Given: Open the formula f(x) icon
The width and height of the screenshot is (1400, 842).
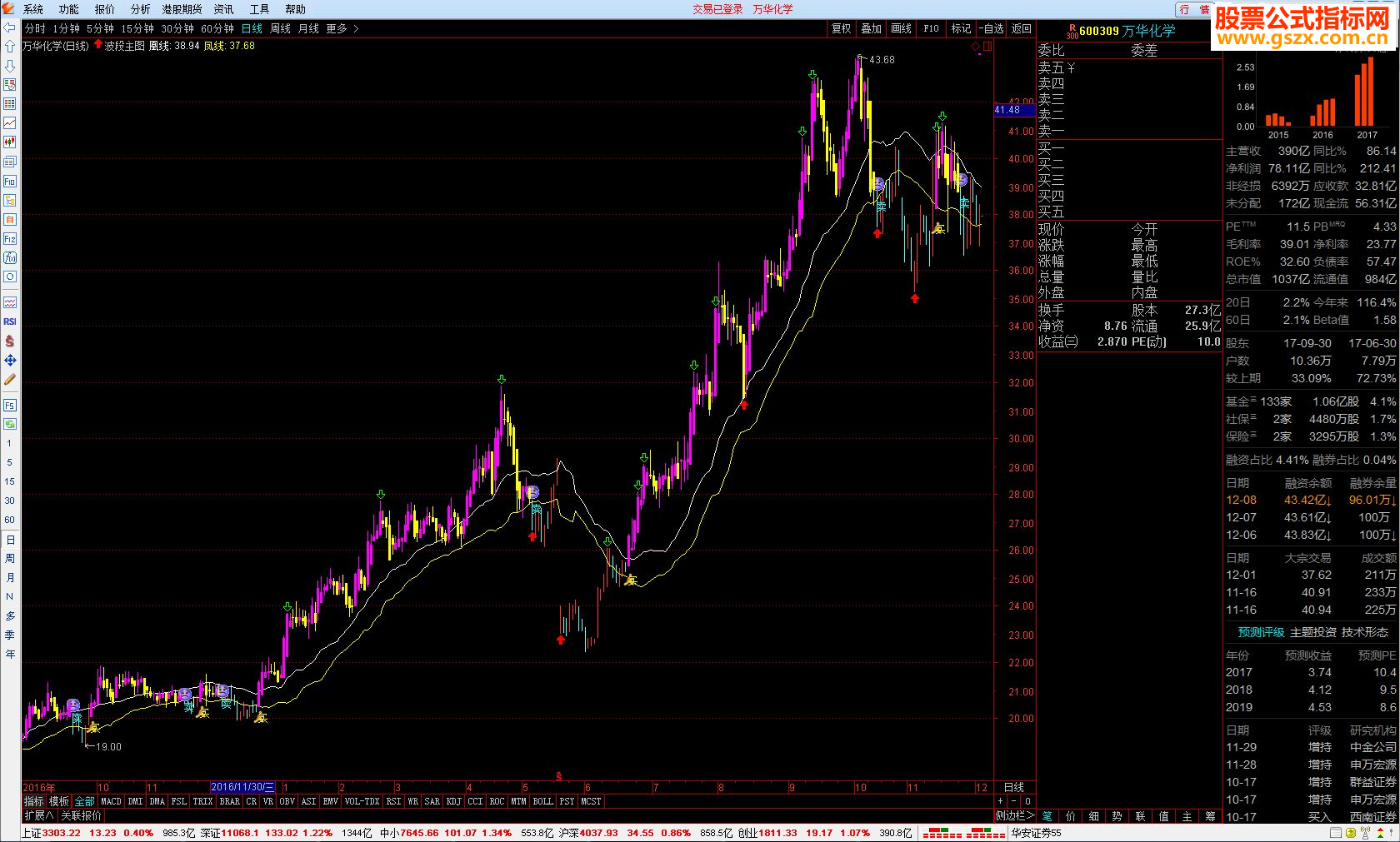Looking at the screenshot, I should point(10,257).
